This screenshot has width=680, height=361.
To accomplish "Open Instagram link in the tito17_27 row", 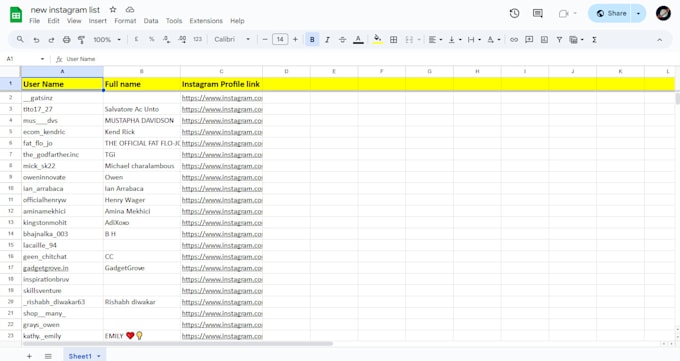I will pyautogui.click(x=222, y=109).
